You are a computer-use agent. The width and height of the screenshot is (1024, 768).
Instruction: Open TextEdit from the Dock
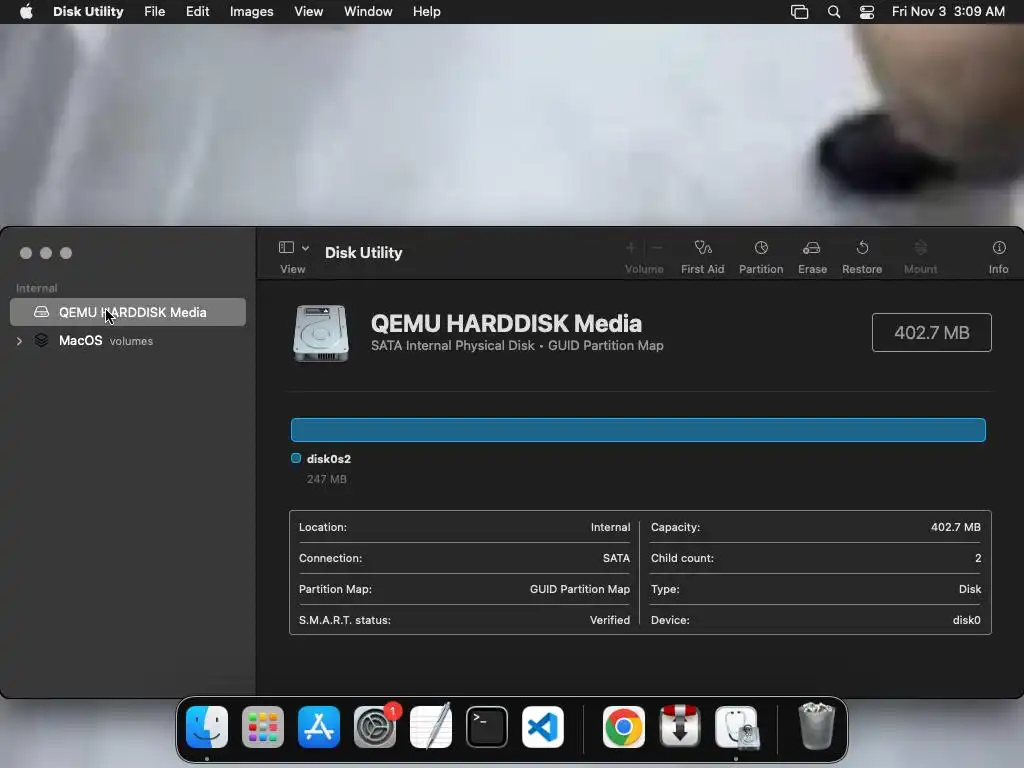click(x=431, y=727)
